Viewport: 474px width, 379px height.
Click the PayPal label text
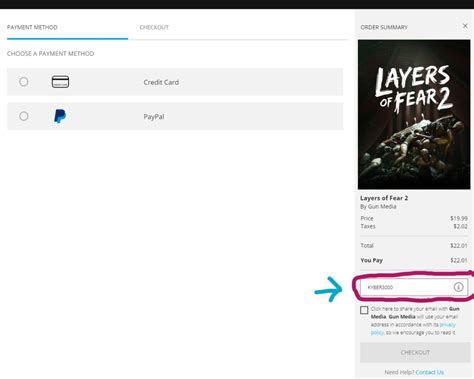click(154, 116)
